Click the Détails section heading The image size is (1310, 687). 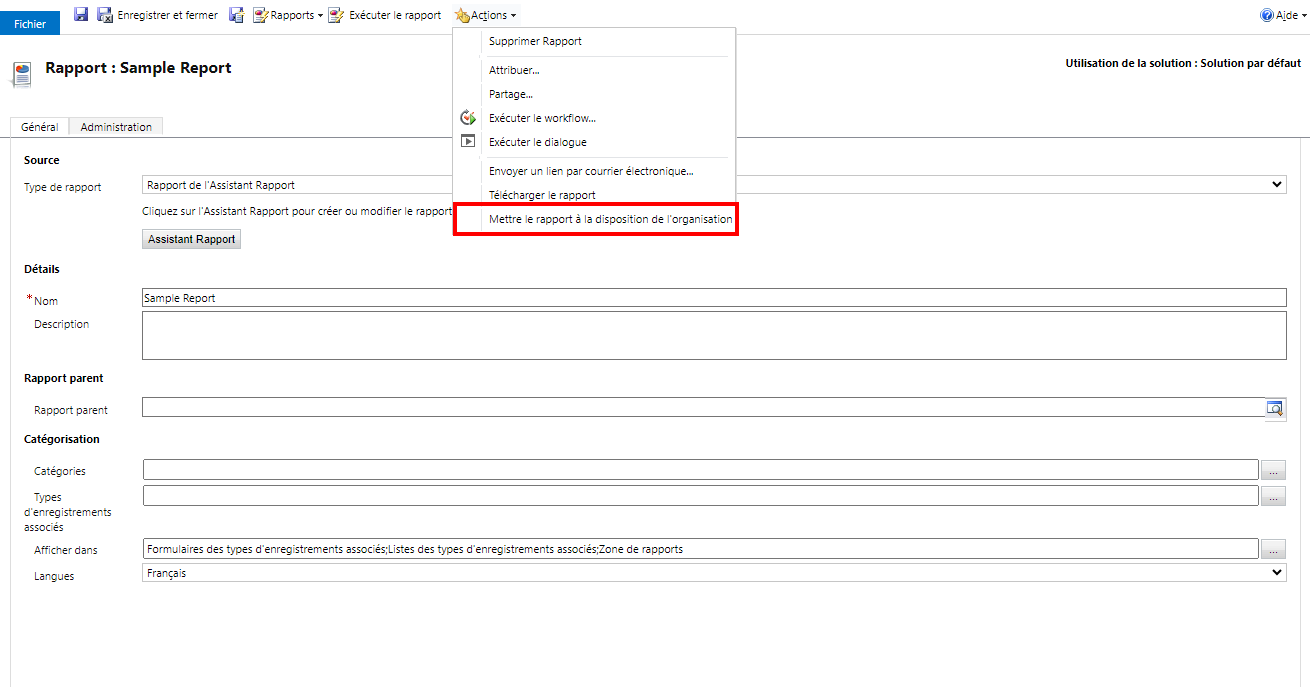[42, 269]
